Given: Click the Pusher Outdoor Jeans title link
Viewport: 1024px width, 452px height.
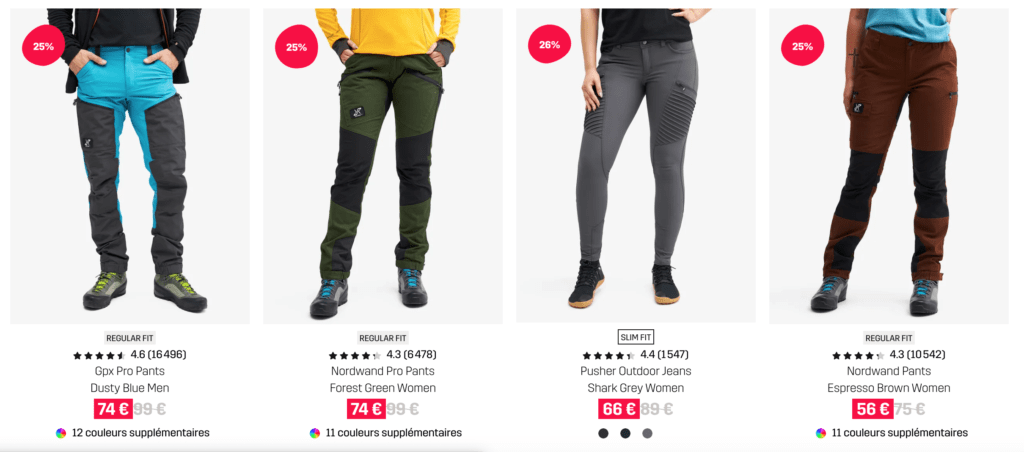Looking at the screenshot, I should click(636, 371).
